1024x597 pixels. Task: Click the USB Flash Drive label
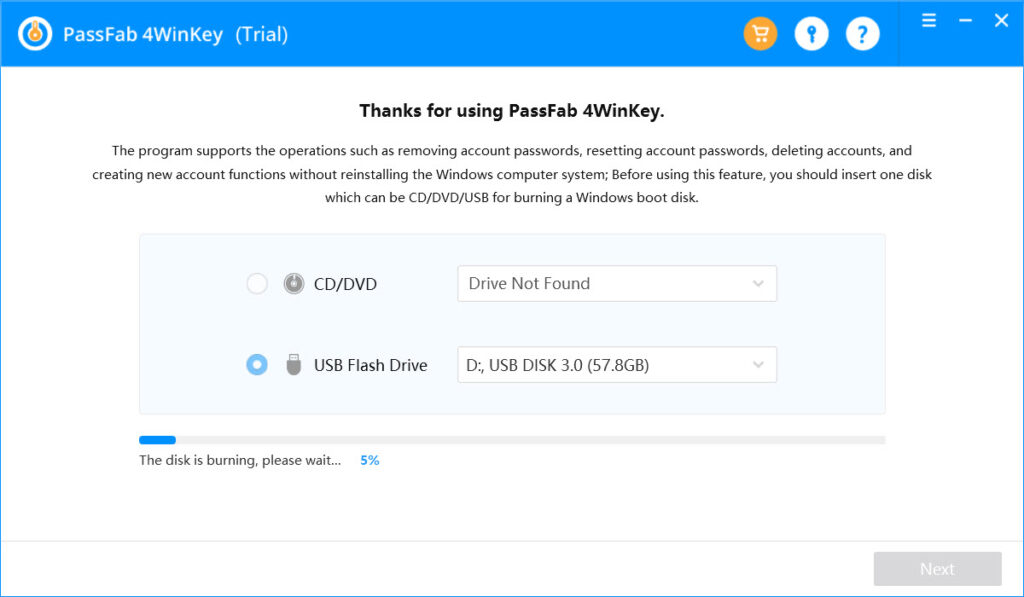click(370, 365)
